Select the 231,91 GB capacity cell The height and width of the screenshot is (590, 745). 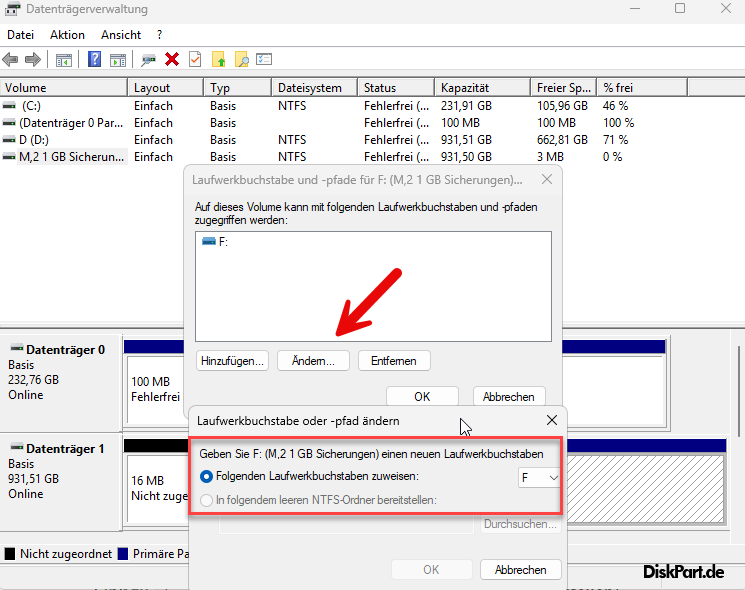tap(466, 106)
